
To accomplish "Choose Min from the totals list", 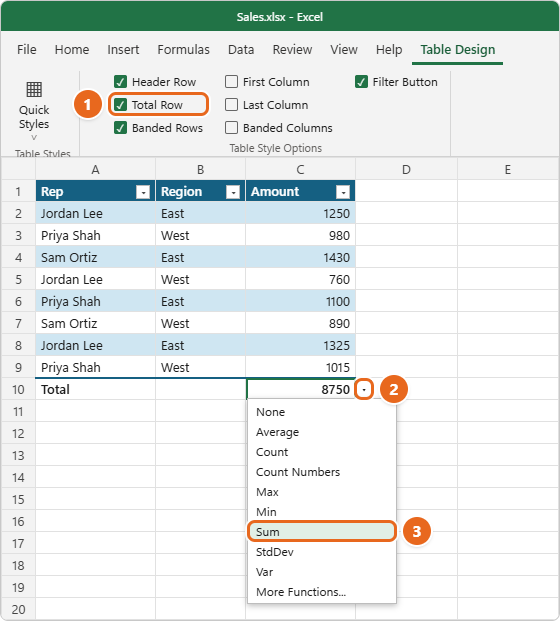I will (322, 512).
